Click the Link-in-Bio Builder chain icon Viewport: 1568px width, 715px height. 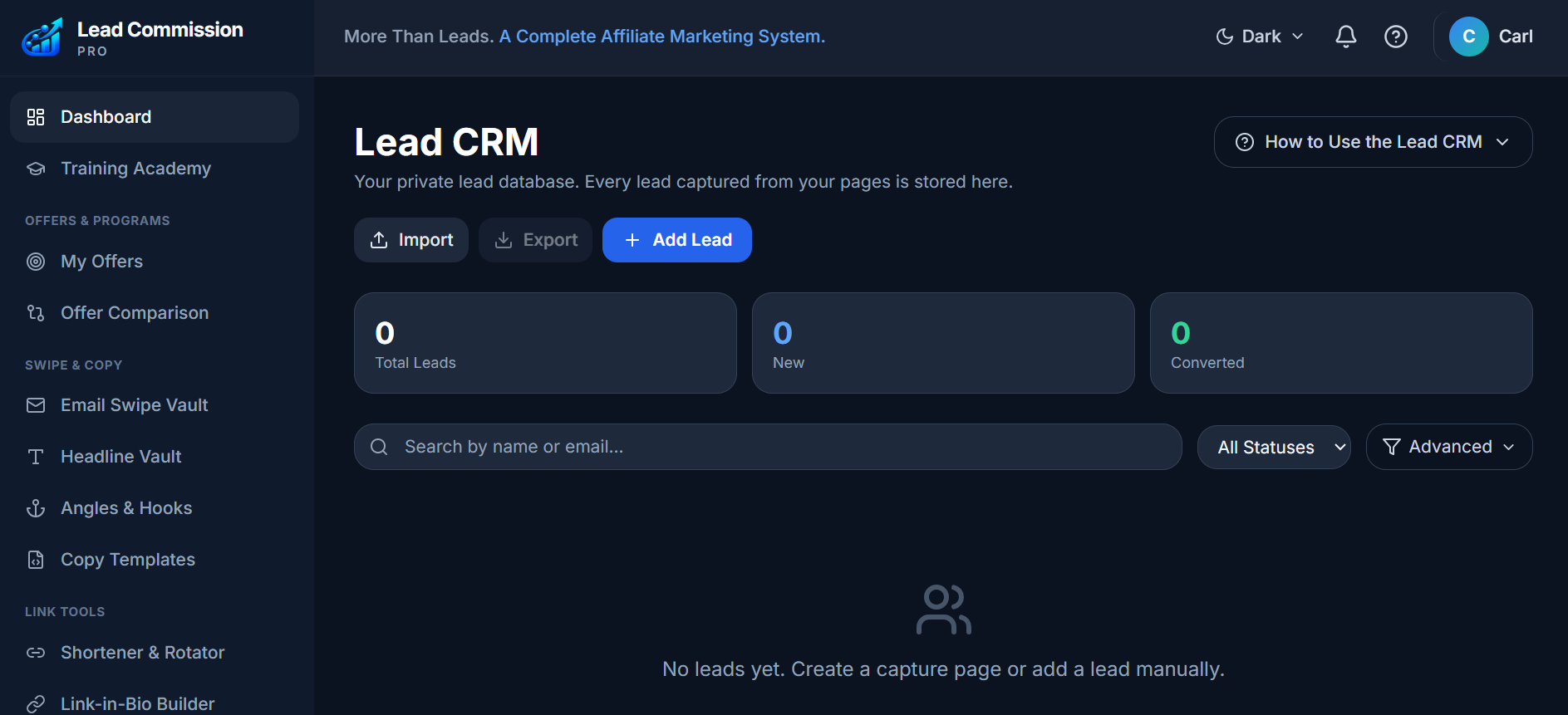pos(36,704)
